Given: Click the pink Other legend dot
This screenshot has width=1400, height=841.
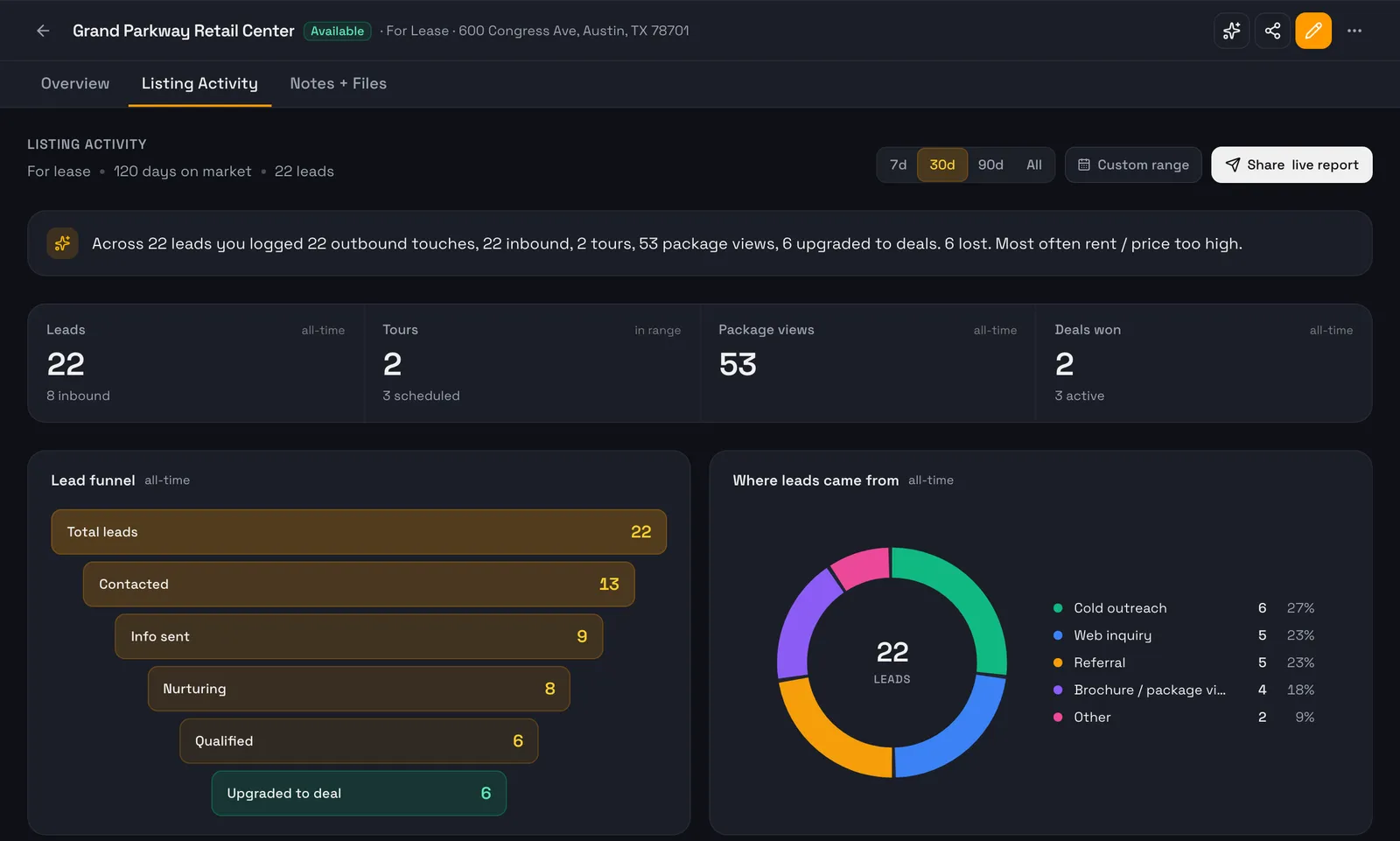Looking at the screenshot, I should [x=1058, y=717].
